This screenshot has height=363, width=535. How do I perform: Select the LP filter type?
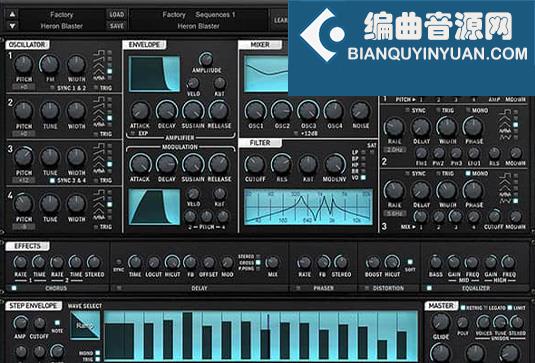363,152
